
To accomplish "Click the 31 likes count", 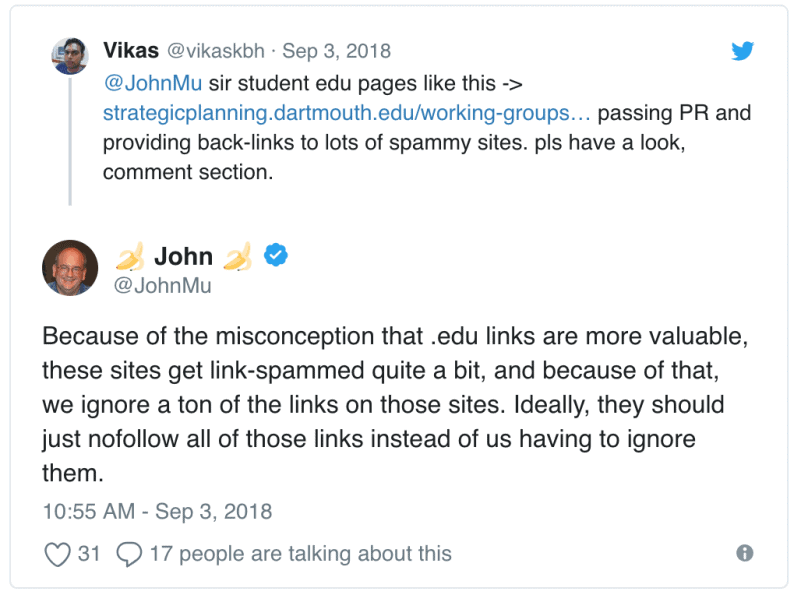I will [x=89, y=553].
